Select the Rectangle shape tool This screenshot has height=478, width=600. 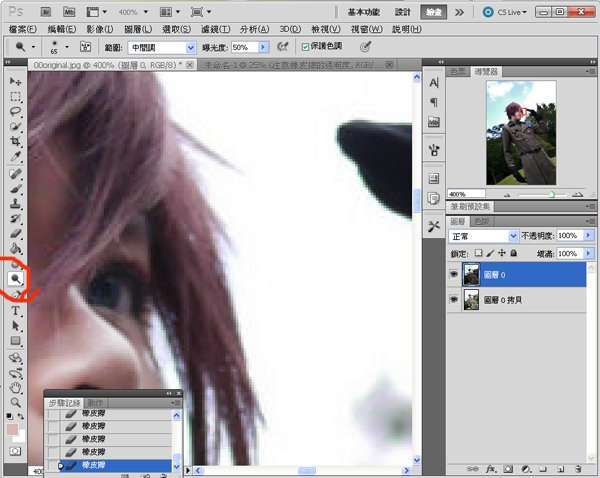coord(15,341)
